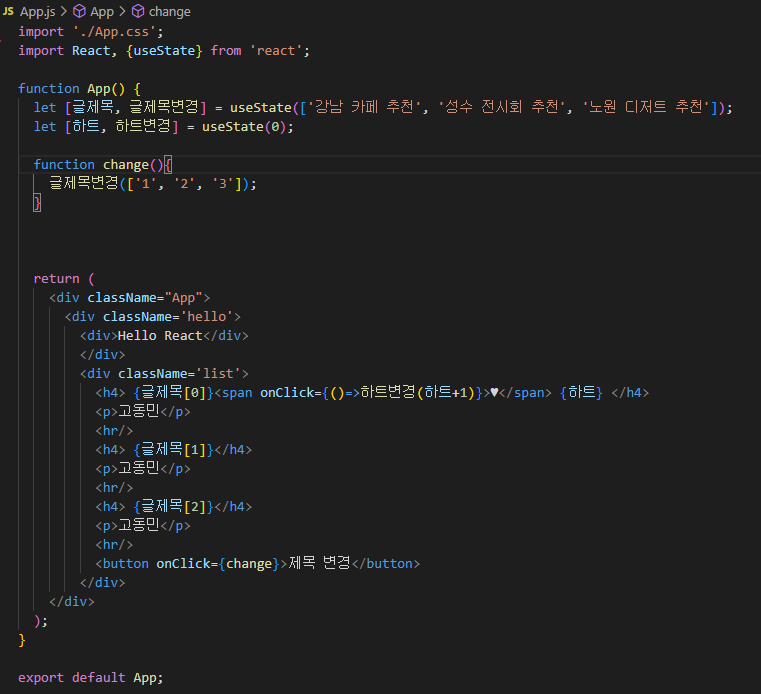Click the App function name declaration

coord(99,89)
